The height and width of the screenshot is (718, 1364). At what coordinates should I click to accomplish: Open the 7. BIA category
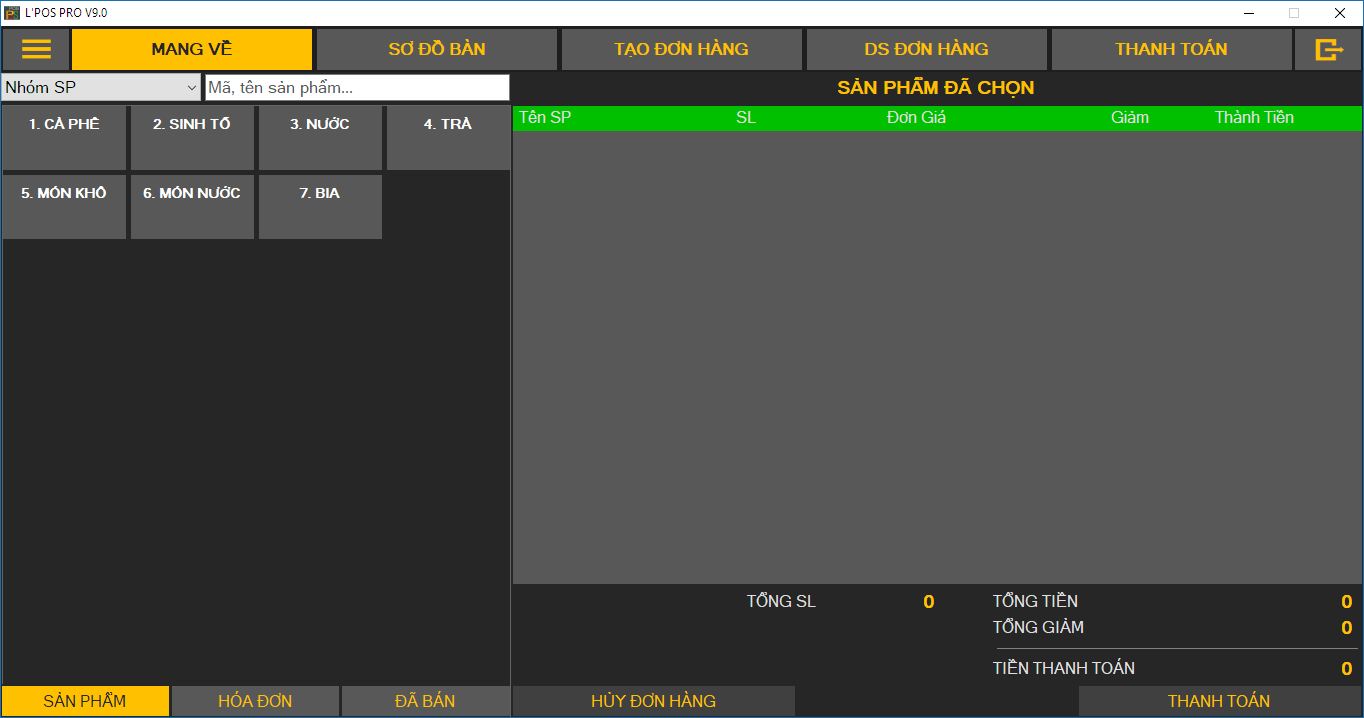point(320,207)
